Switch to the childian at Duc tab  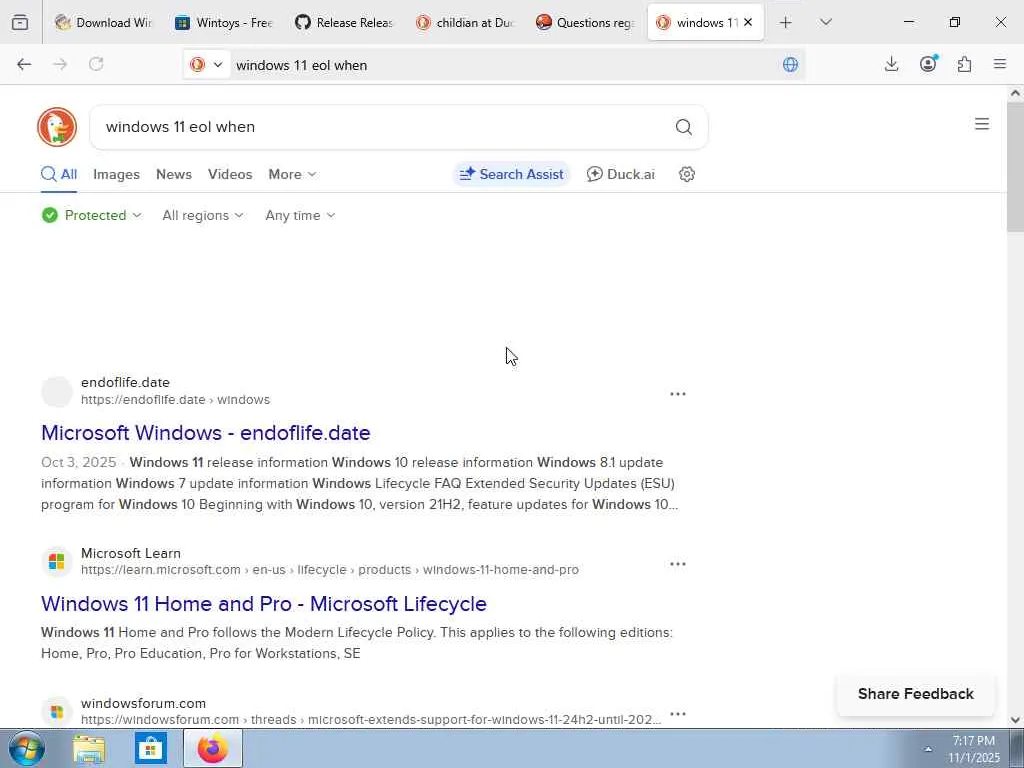(x=464, y=23)
